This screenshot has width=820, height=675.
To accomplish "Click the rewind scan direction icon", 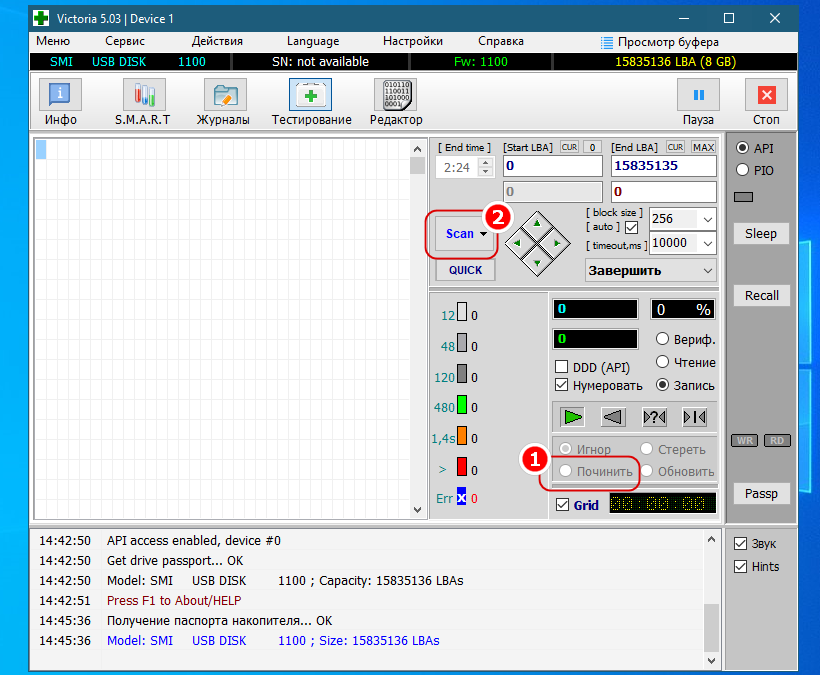I will (613, 416).
